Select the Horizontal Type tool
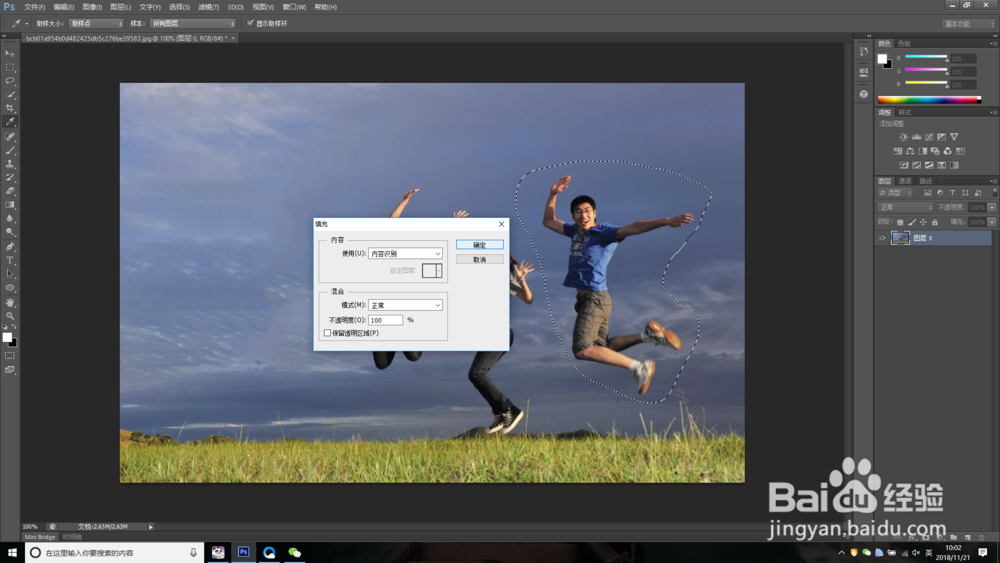Screen dimensions: 1000x563 10,260
